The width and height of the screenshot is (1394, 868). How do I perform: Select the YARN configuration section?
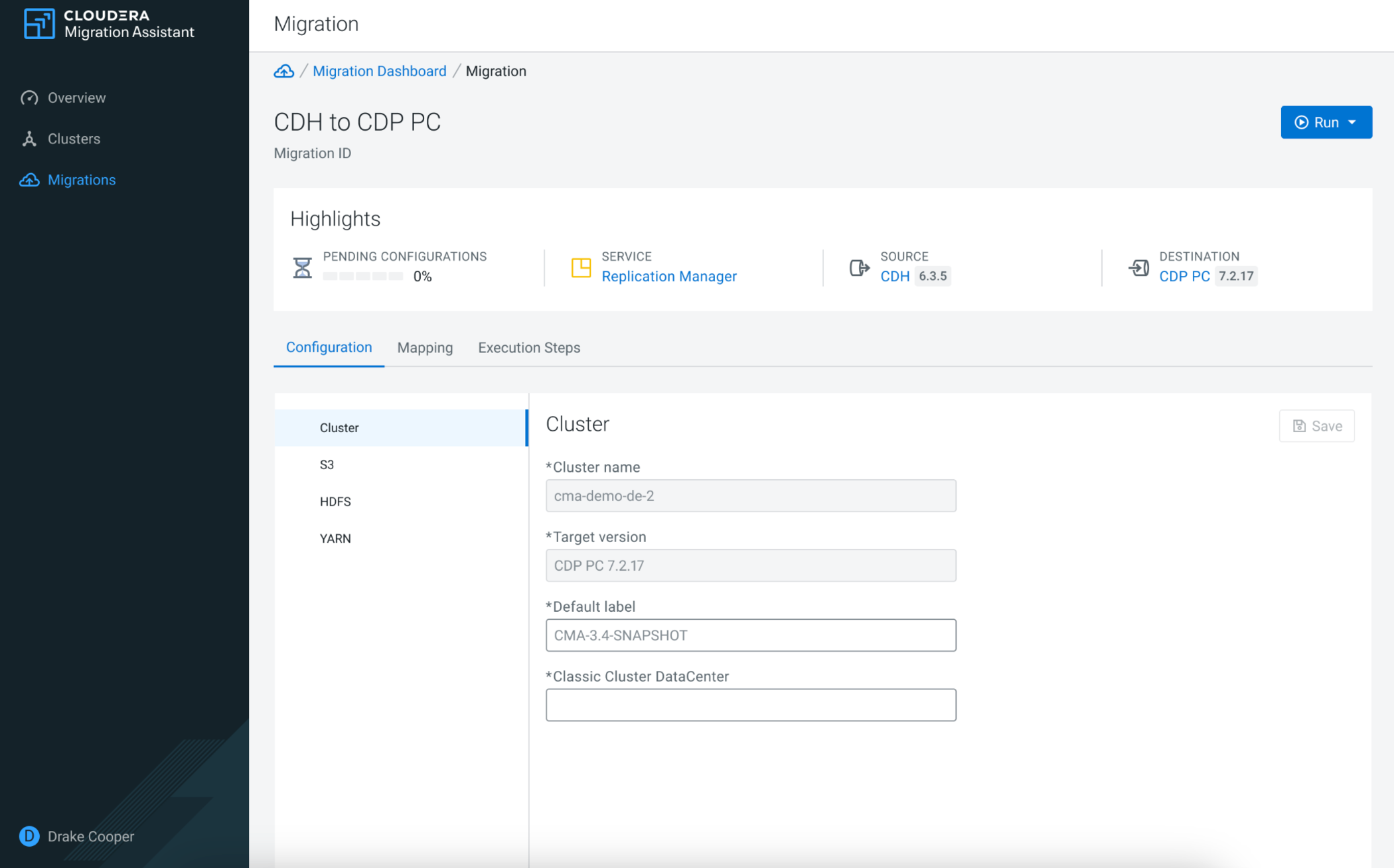(x=335, y=538)
